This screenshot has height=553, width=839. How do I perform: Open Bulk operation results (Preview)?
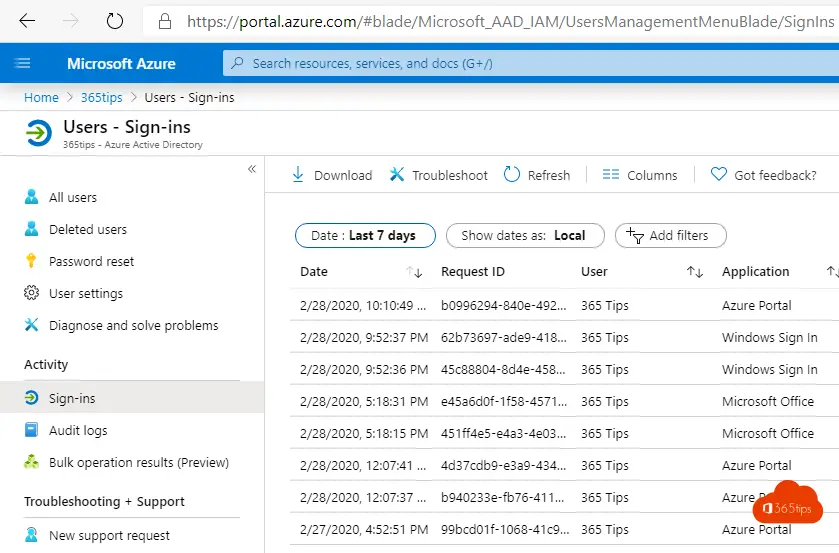coord(139,463)
